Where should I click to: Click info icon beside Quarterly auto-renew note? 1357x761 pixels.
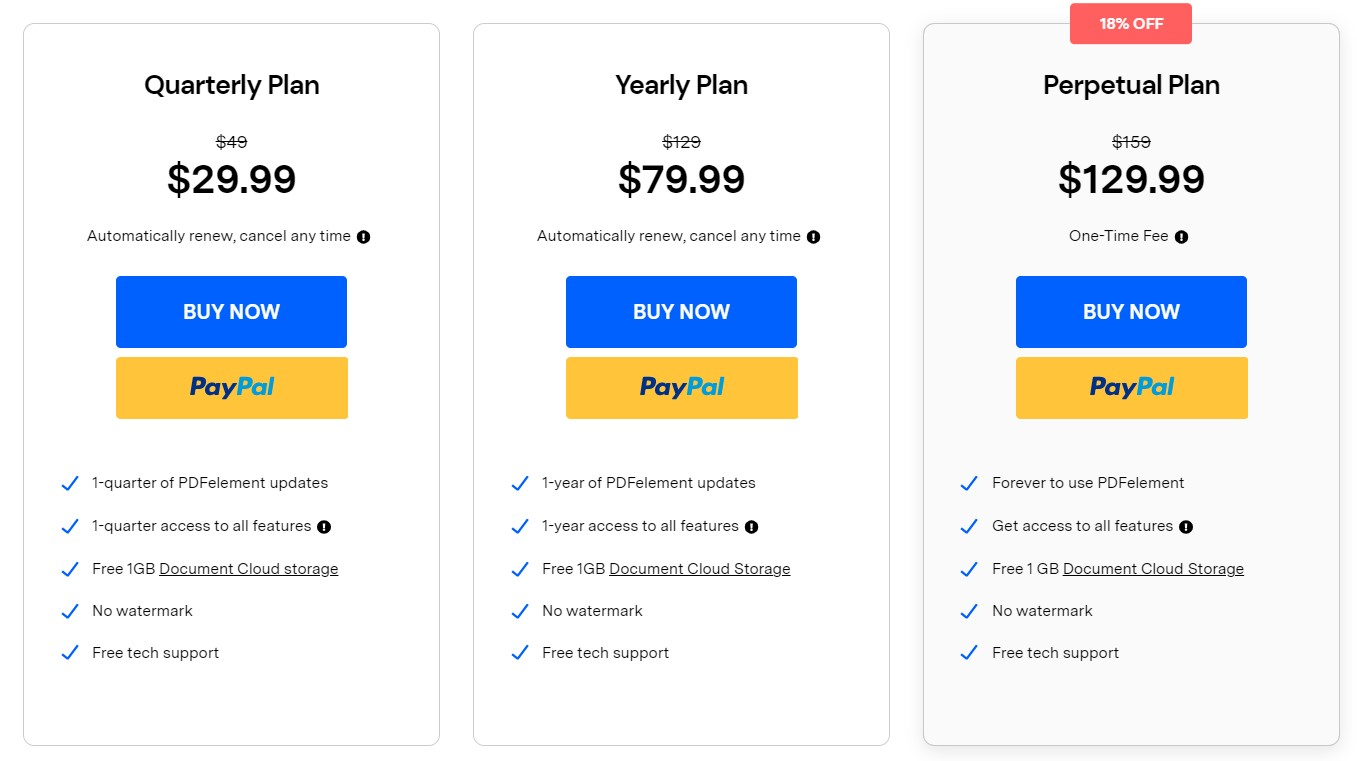pos(364,237)
